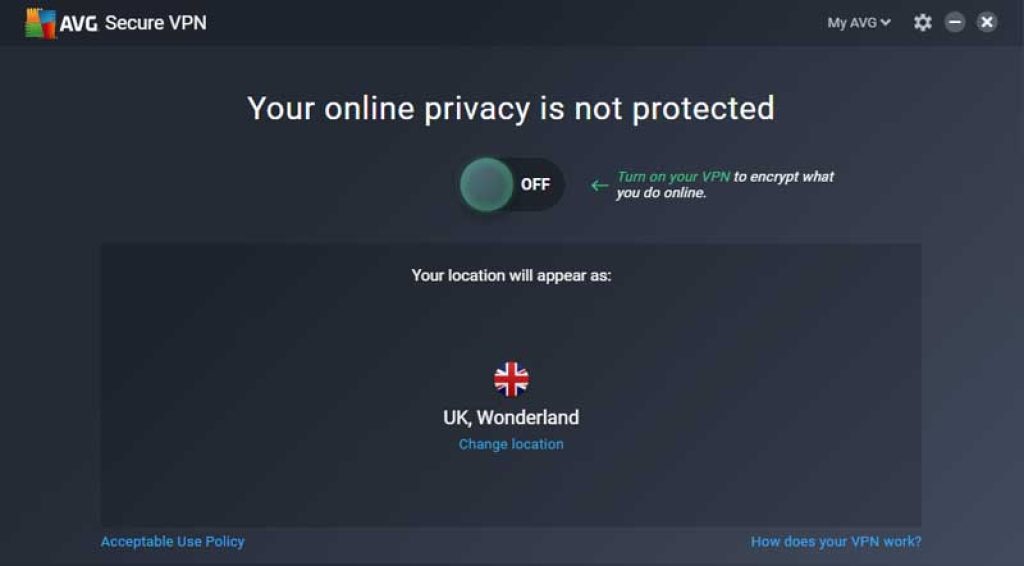Click the AVG colorful logo icon
Screen dimensions: 1024x566
(x=40, y=24)
